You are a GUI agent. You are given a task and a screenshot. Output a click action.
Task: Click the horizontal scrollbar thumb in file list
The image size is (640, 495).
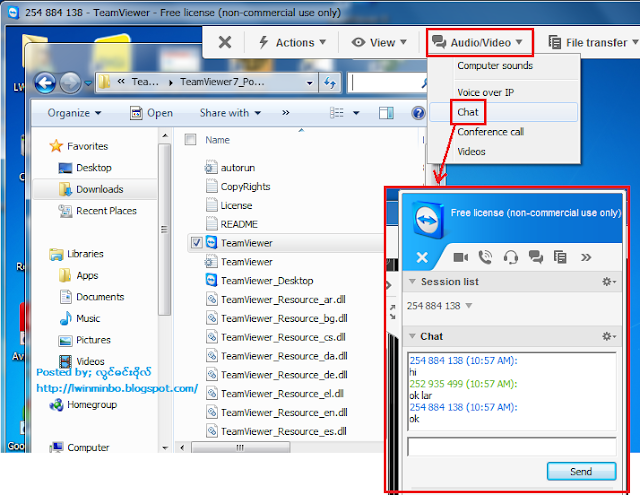[240, 448]
